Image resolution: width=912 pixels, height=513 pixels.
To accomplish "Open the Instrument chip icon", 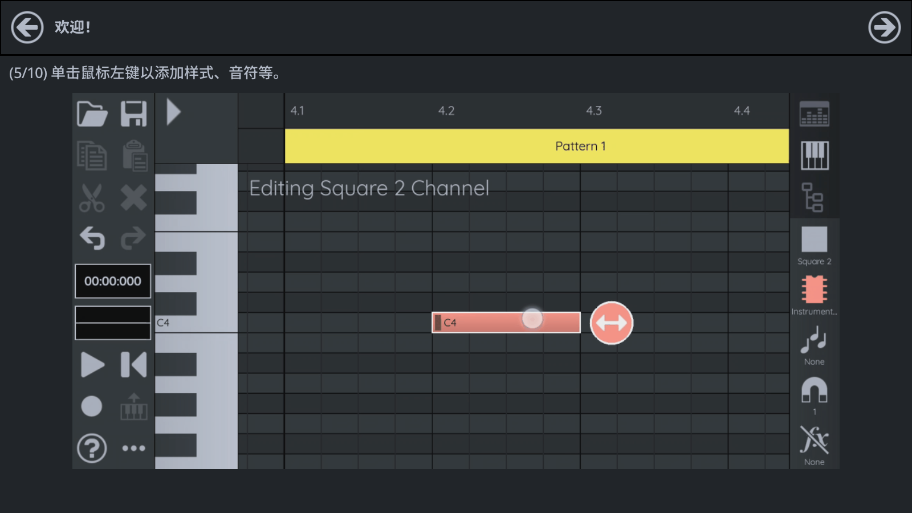I will coord(814,290).
